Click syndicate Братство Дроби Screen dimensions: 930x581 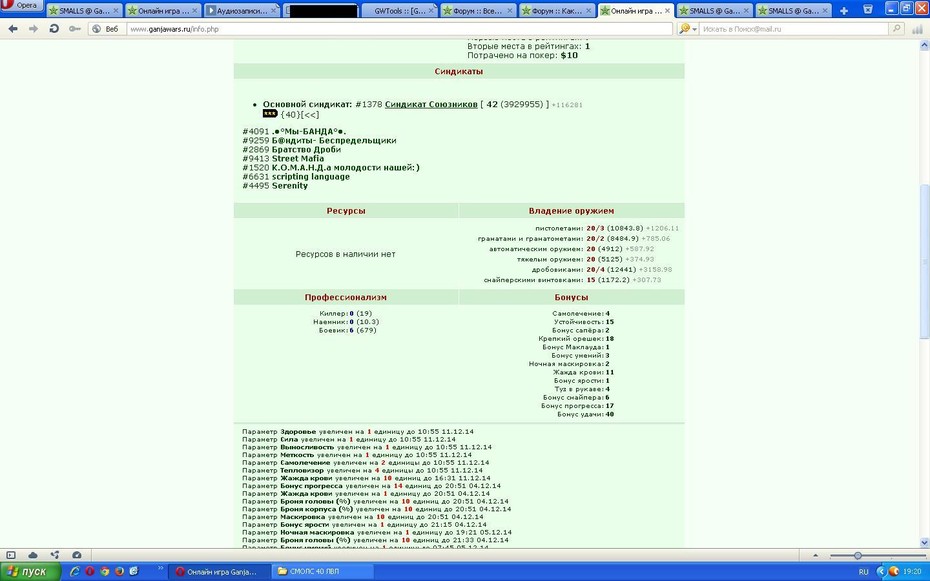(x=306, y=149)
